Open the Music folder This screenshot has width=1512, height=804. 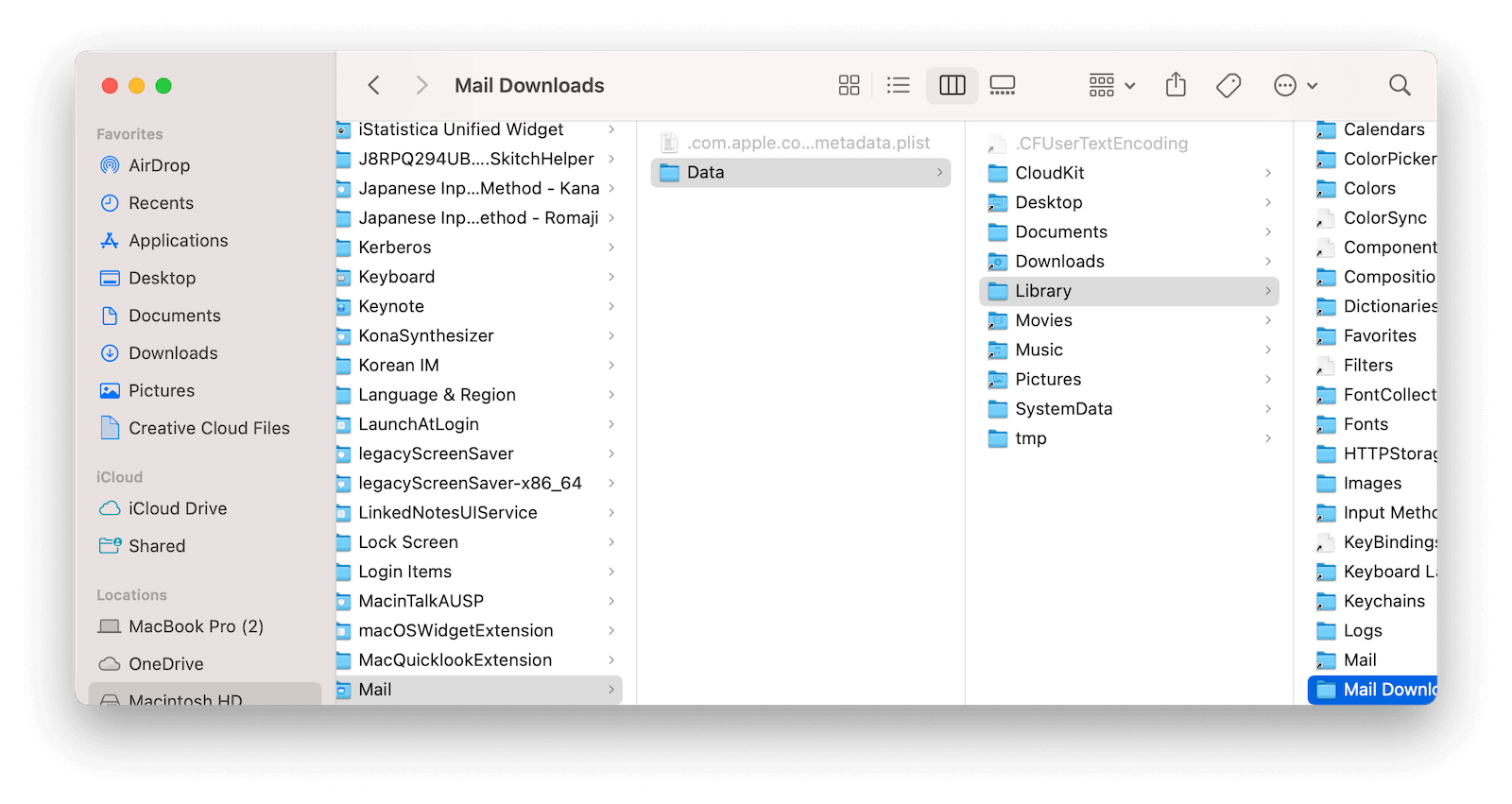click(1129, 351)
